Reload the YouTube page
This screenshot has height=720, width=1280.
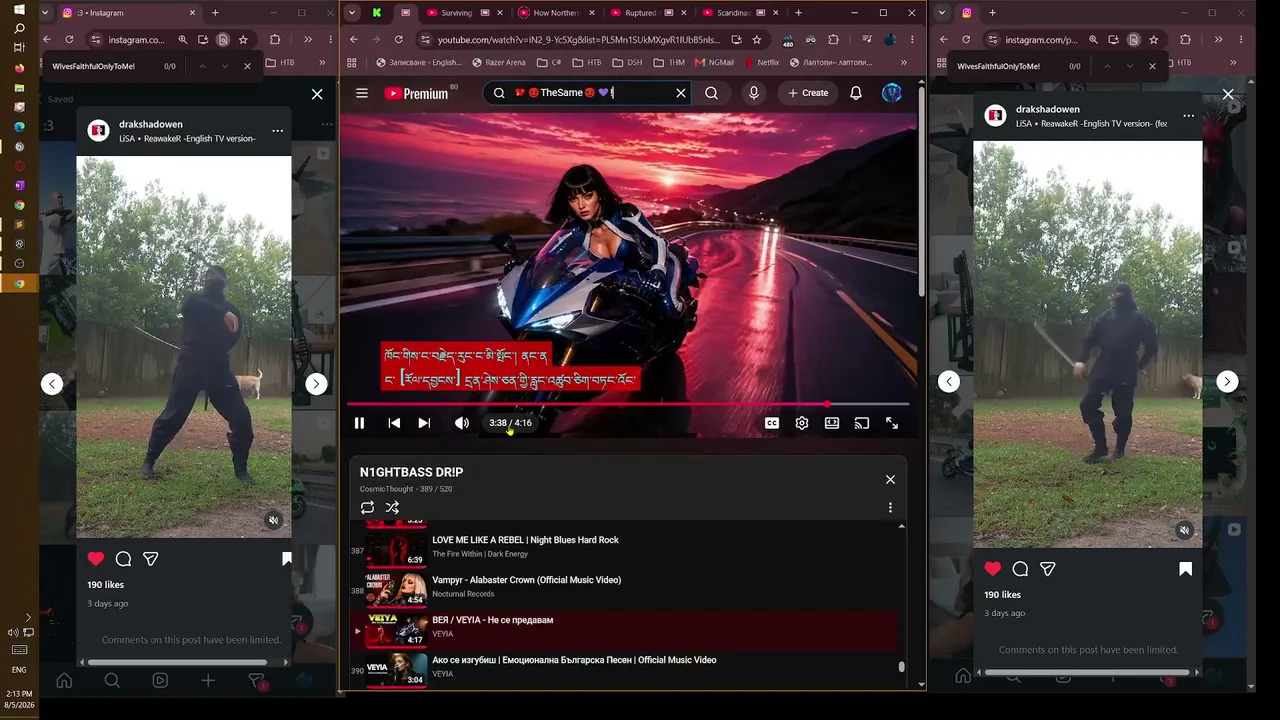[x=399, y=39]
